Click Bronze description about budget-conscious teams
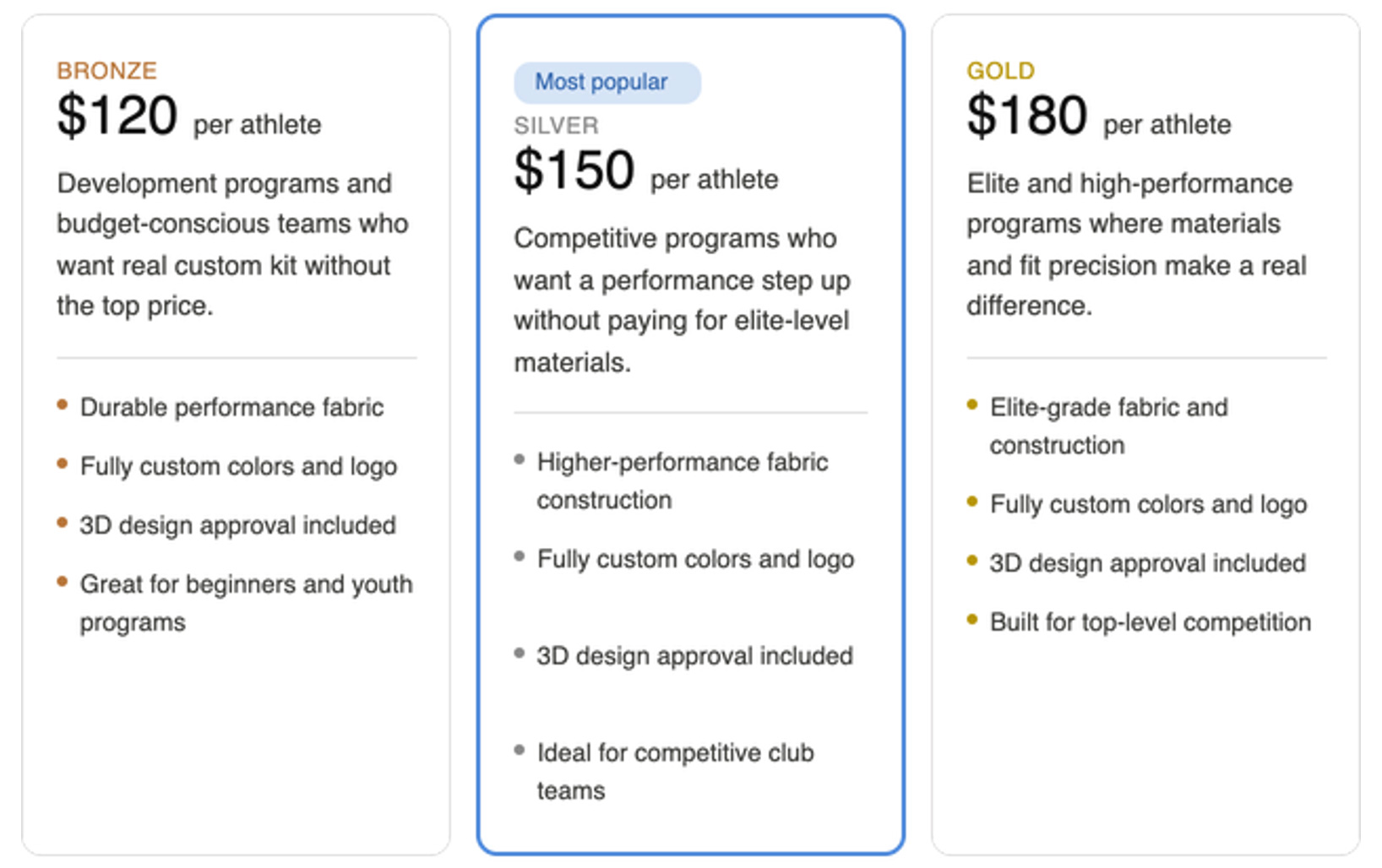1382x868 pixels. (233, 244)
